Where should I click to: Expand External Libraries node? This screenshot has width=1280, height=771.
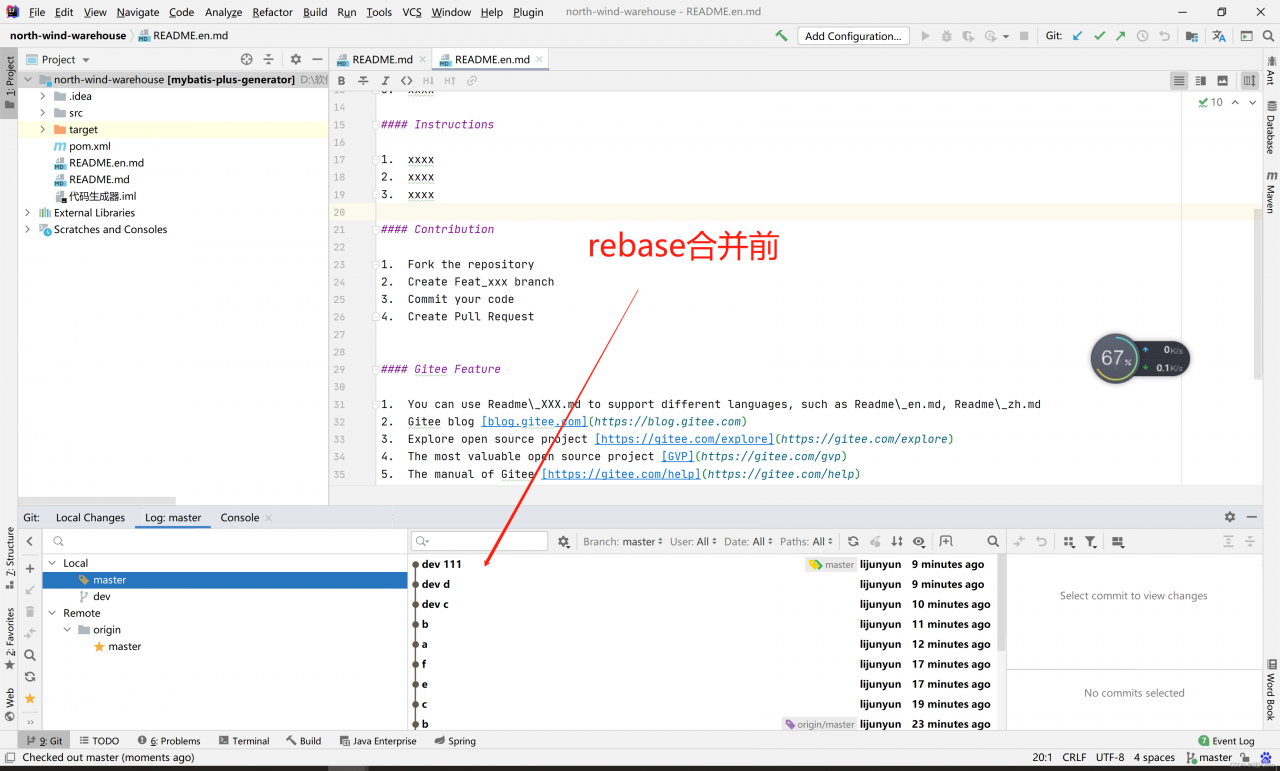coord(27,213)
